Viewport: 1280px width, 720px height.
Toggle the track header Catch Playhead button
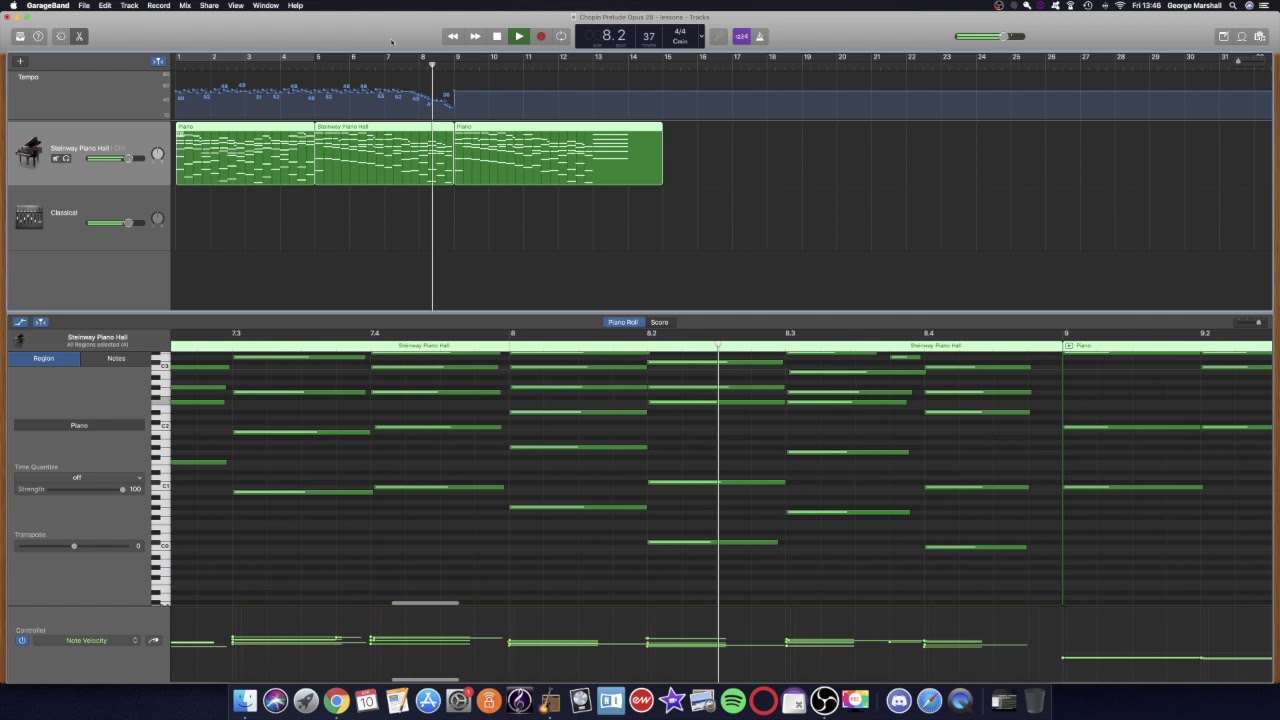tap(158, 61)
